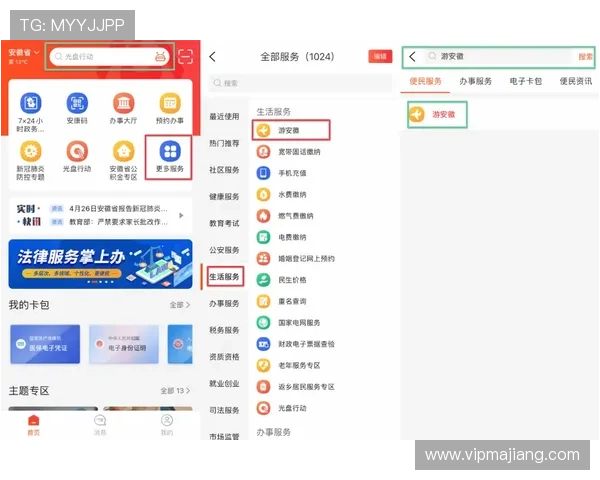Open the 首页 bottom navigation tab

pos(34,425)
